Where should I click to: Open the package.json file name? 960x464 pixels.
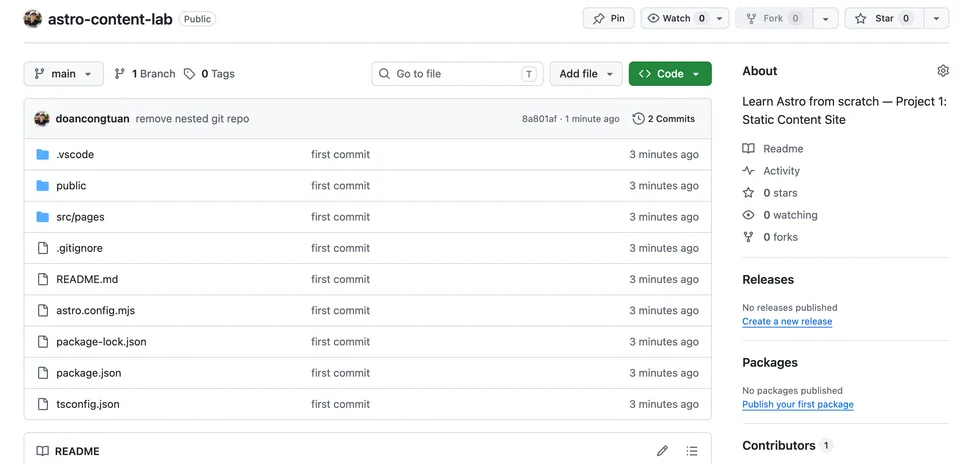point(89,373)
